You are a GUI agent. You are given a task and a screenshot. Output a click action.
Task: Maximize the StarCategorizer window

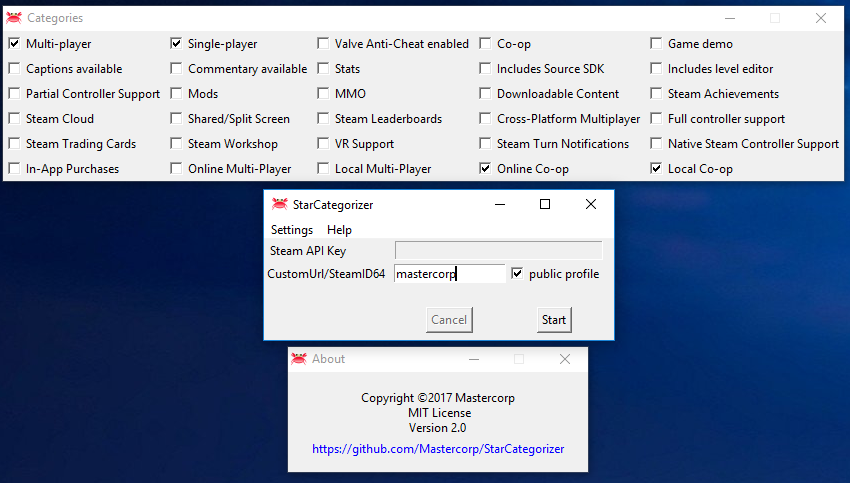(545, 204)
